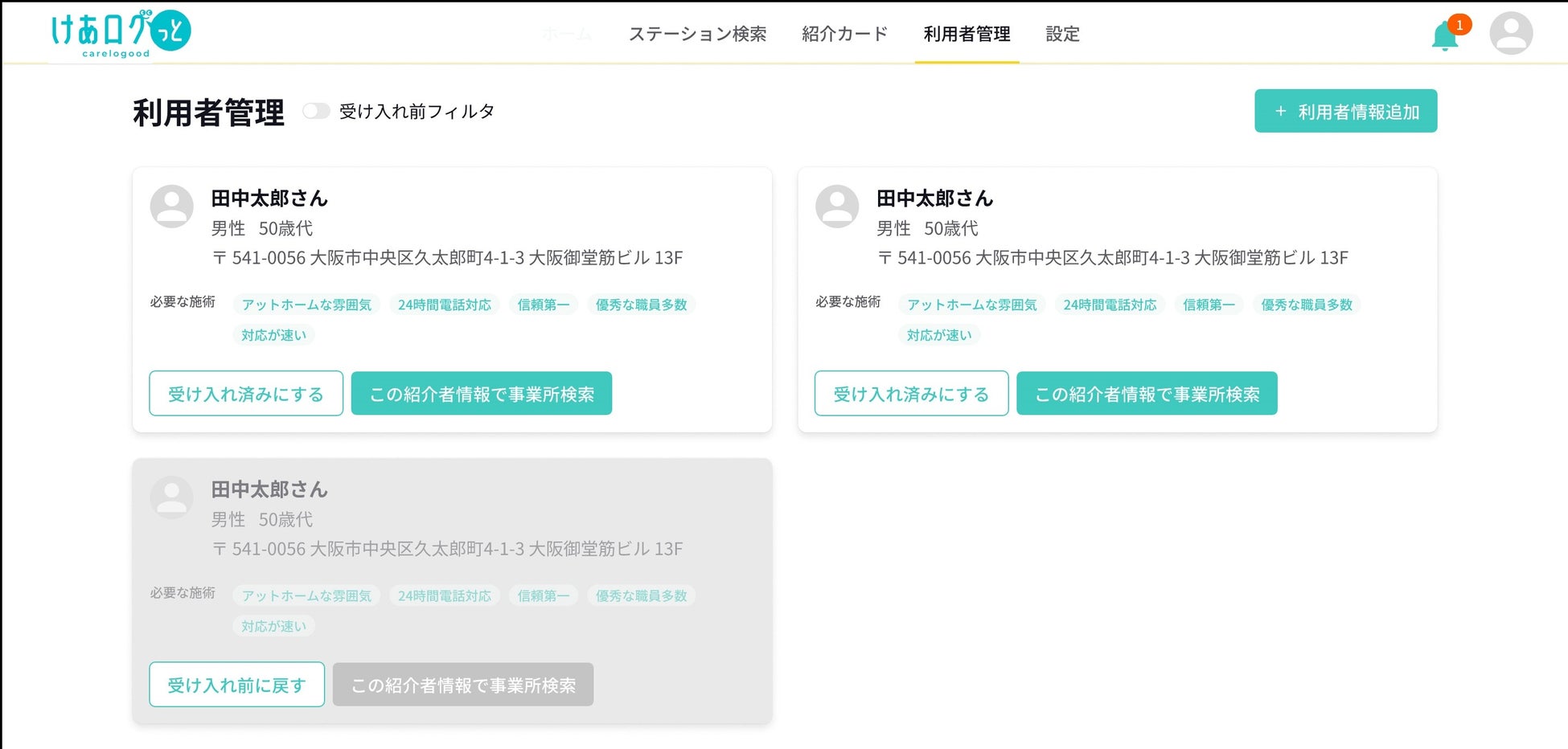Open the notification bell

pyautogui.click(x=1445, y=36)
